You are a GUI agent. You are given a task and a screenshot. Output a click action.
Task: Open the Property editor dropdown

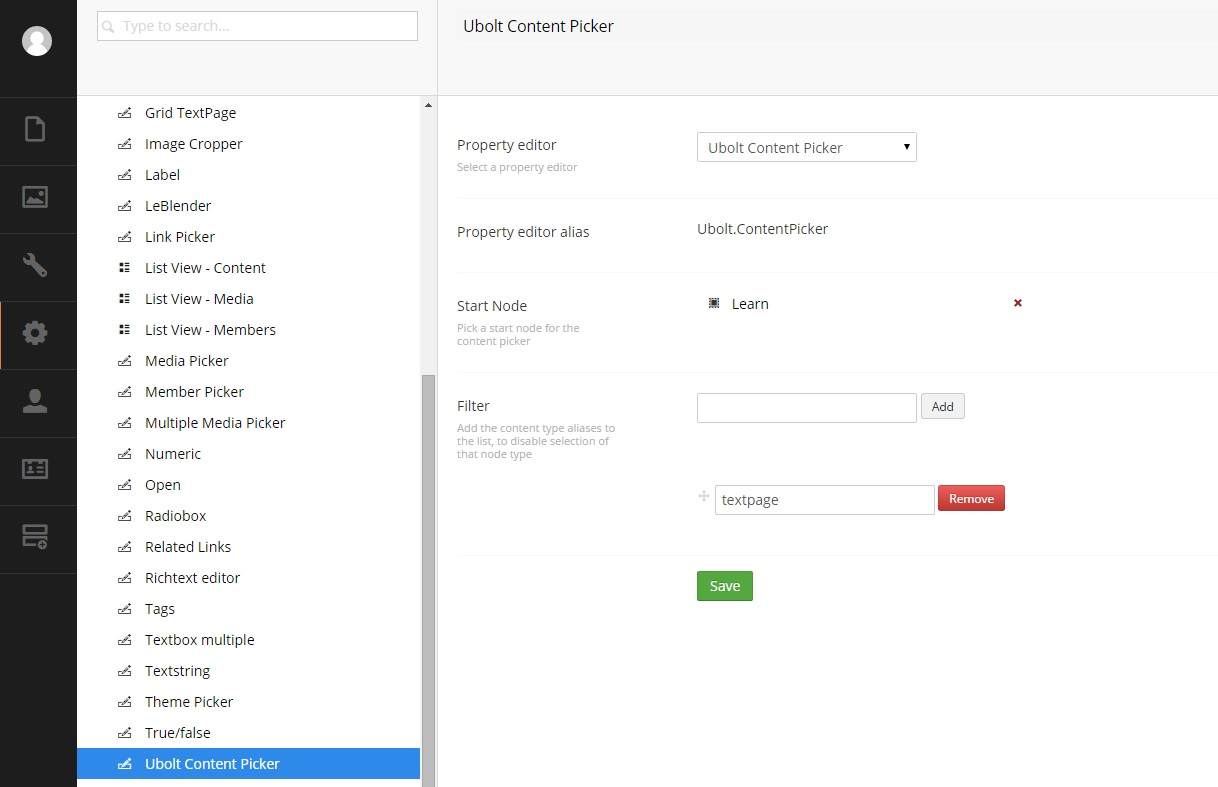(807, 147)
